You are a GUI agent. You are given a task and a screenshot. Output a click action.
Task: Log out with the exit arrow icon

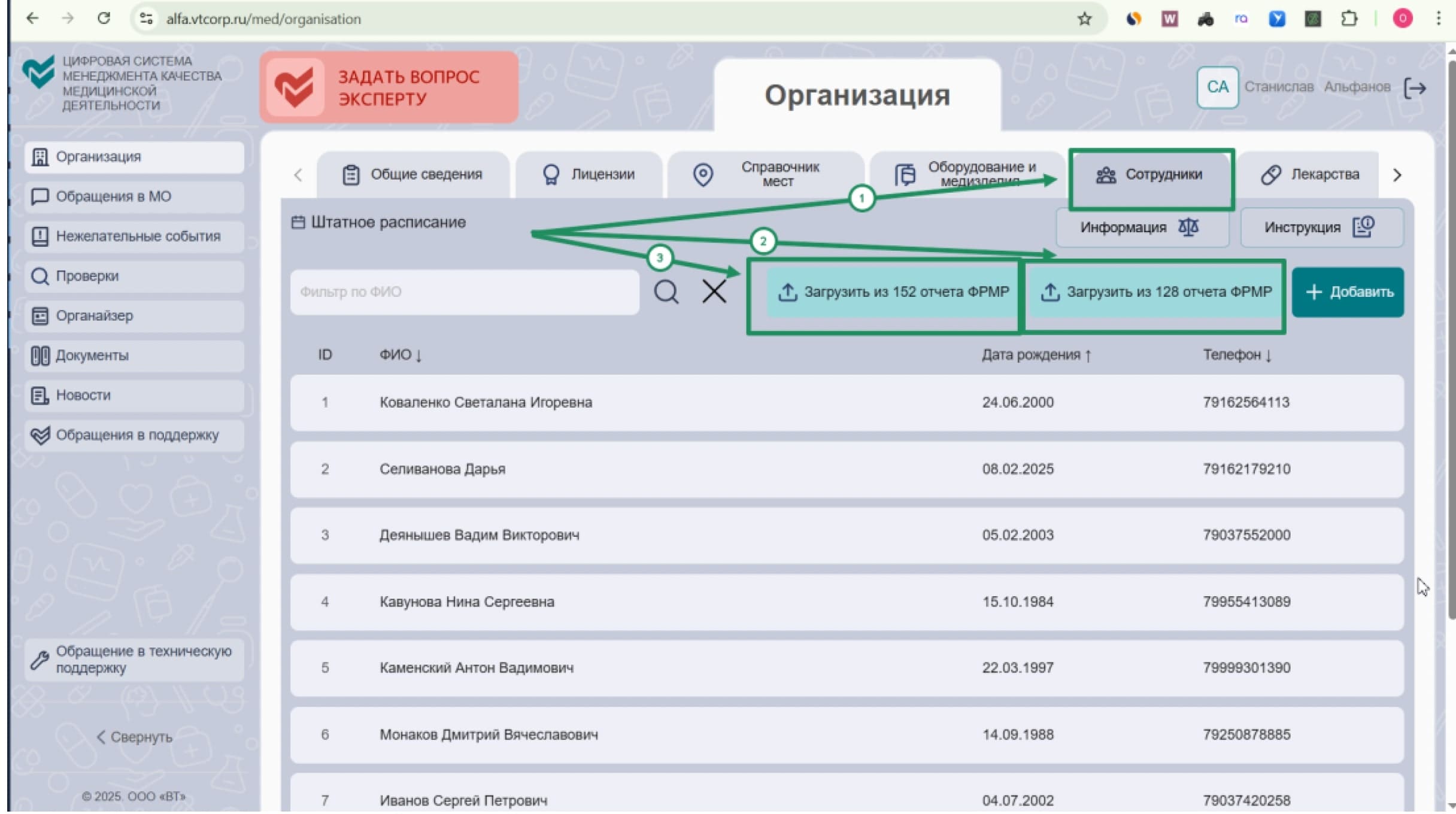point(1415,88)
